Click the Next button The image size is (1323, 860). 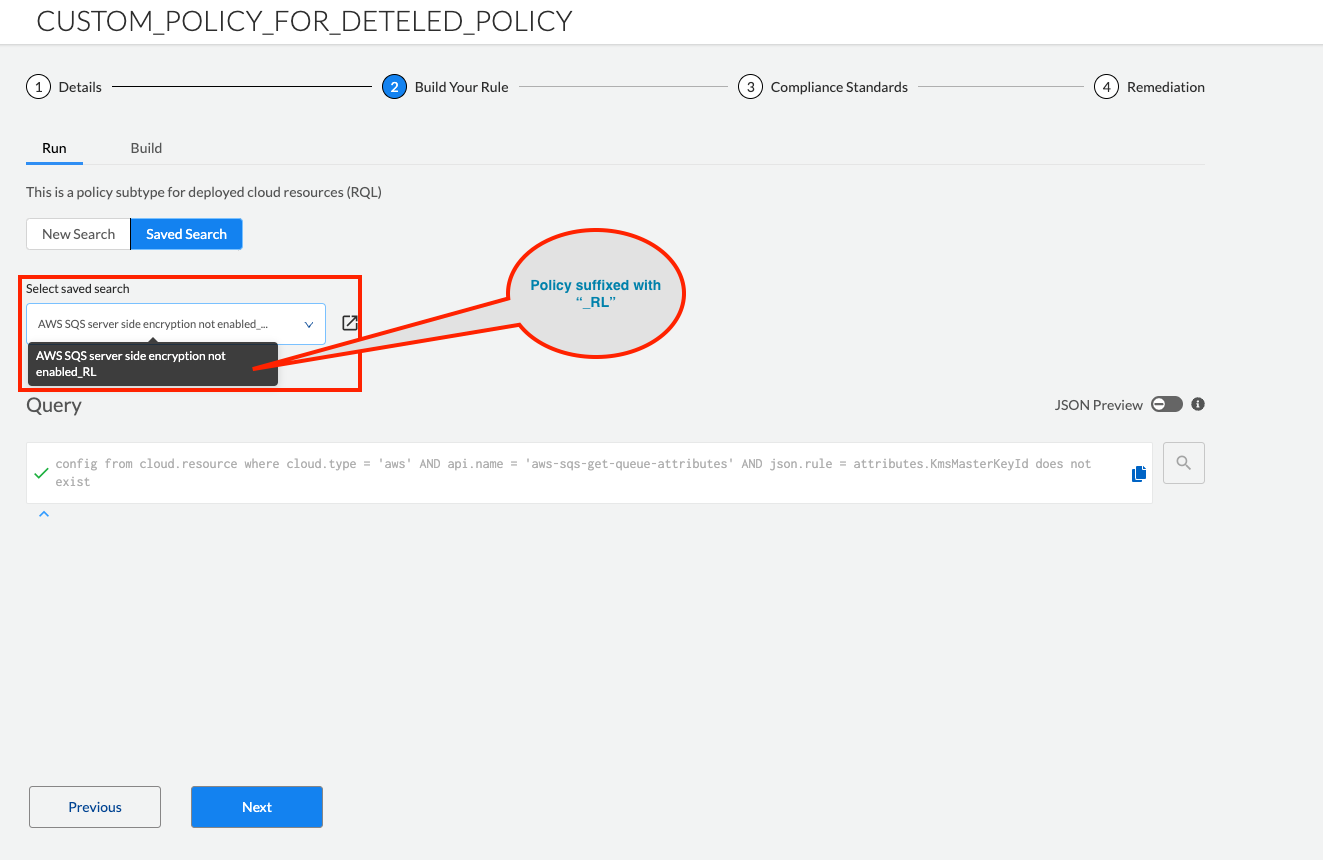(x=257, y=807)
